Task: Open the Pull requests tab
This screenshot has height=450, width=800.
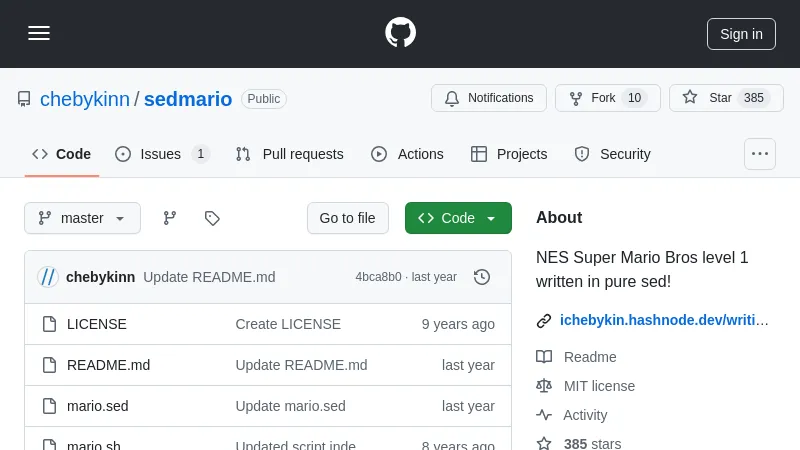Action: click(x=290, y=154)
